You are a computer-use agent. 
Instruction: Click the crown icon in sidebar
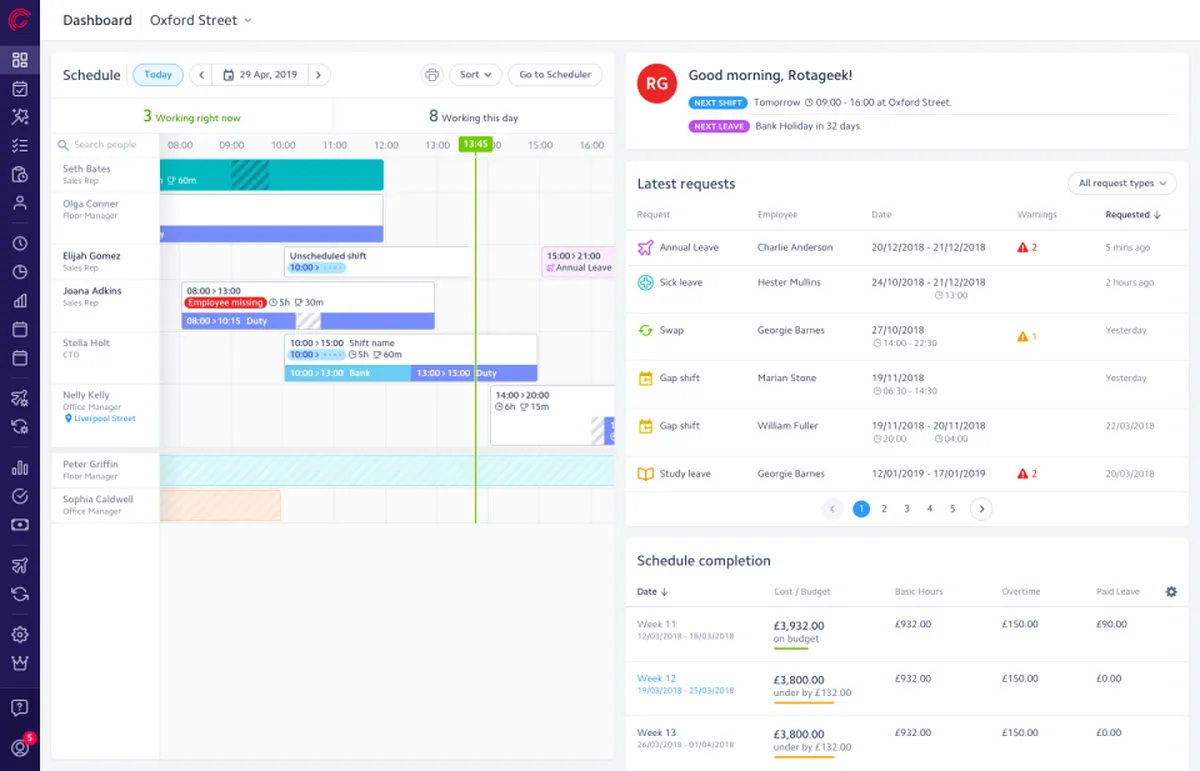(x=19, y=663)
